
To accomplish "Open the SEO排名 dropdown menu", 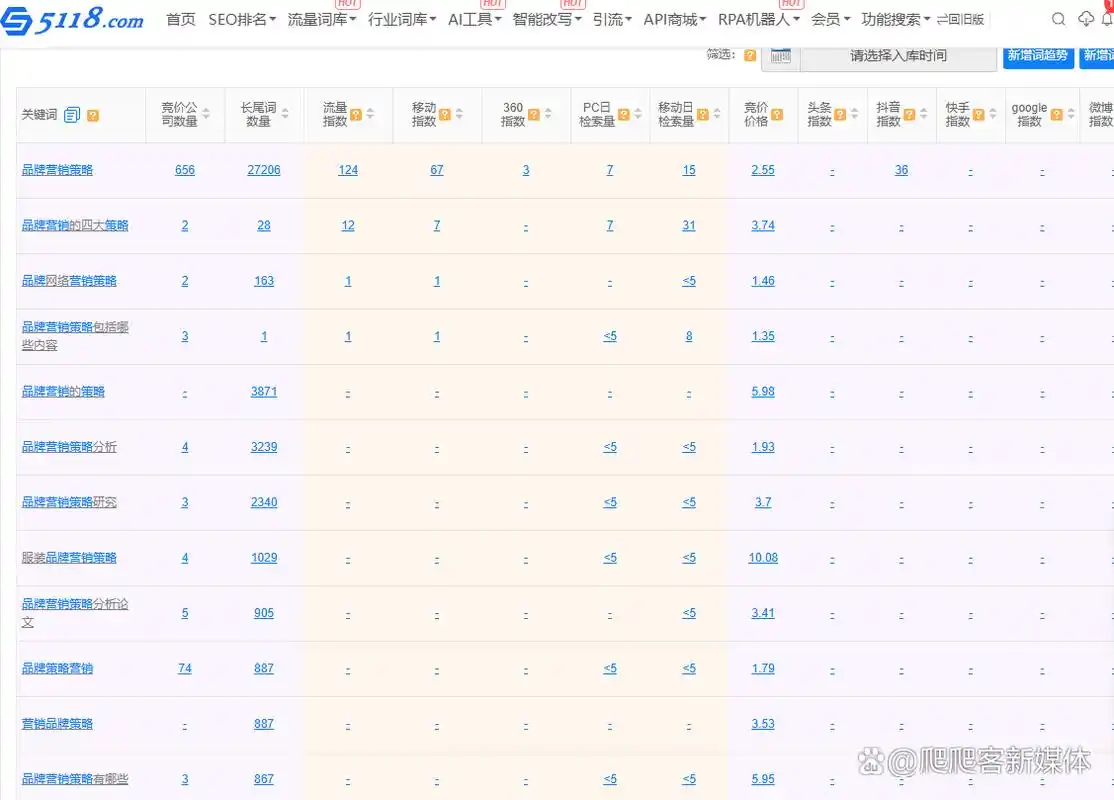I will pos(240,19).
